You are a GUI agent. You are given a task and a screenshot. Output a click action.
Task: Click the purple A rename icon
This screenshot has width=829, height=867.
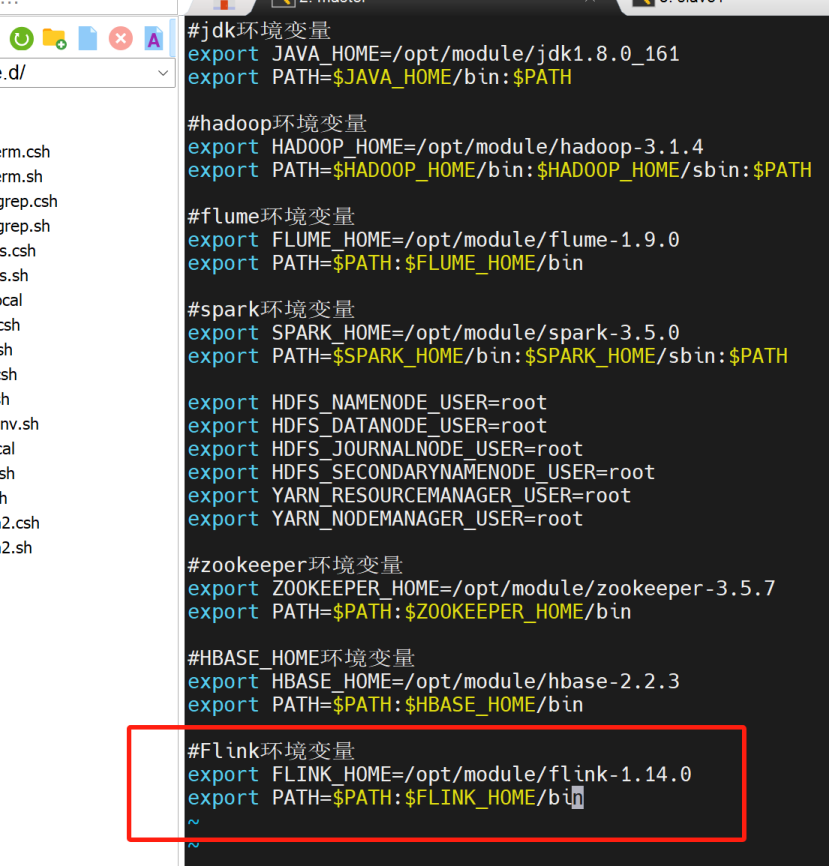153,39
